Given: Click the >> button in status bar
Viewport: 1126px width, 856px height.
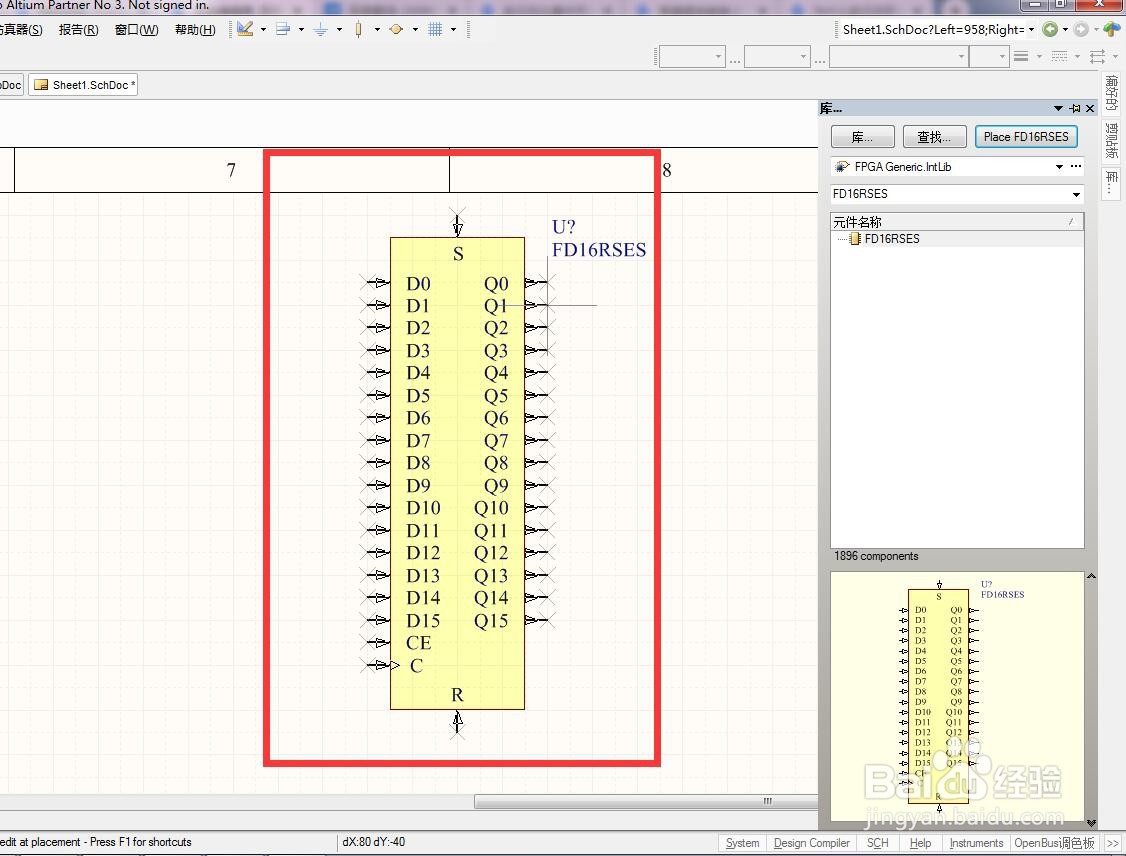Looking at the screenshot, I should (x=1112, y=842).
